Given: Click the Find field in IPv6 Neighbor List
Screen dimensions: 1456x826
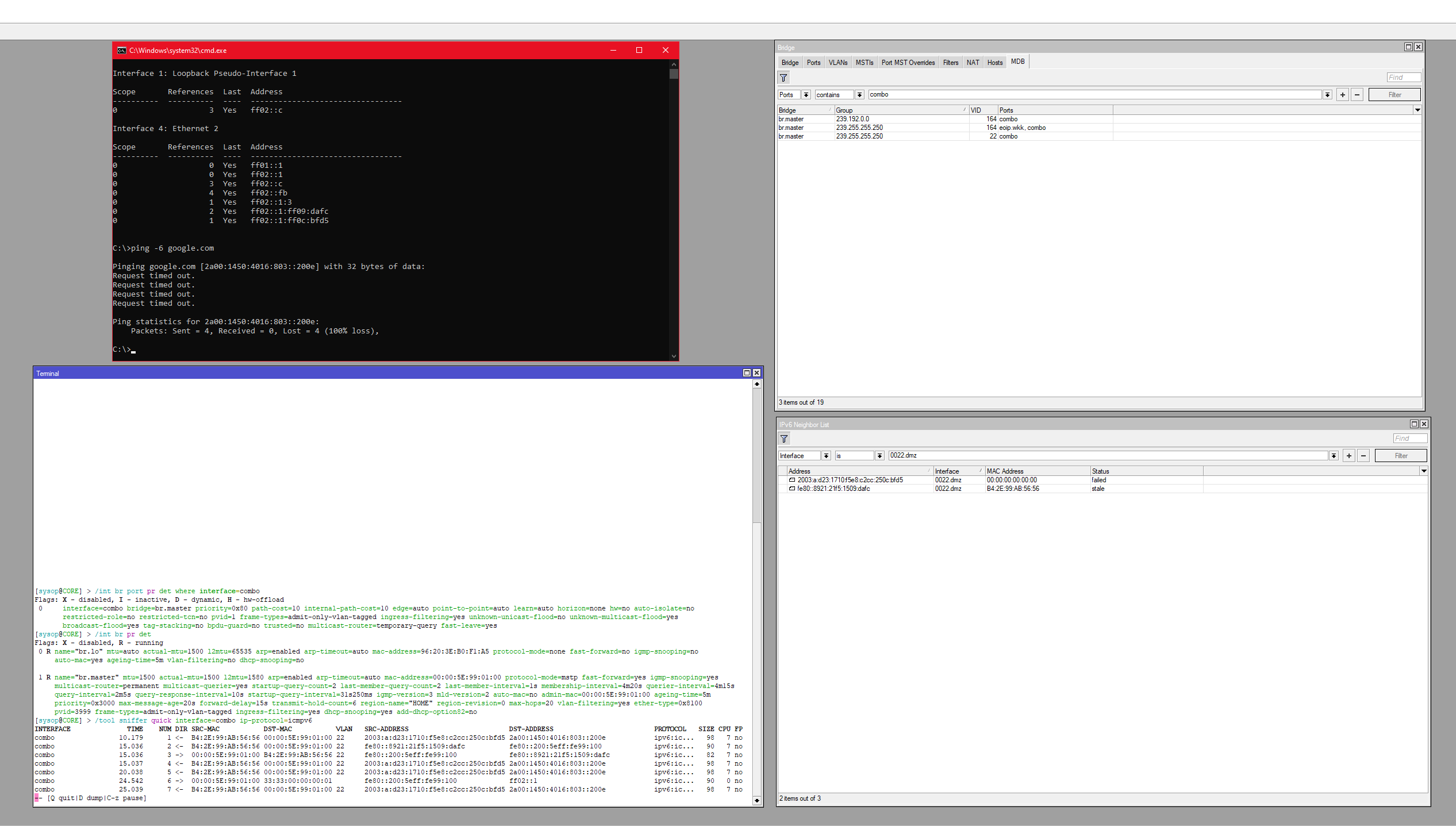Looking at the screenshot, I should click(1409, 439).
